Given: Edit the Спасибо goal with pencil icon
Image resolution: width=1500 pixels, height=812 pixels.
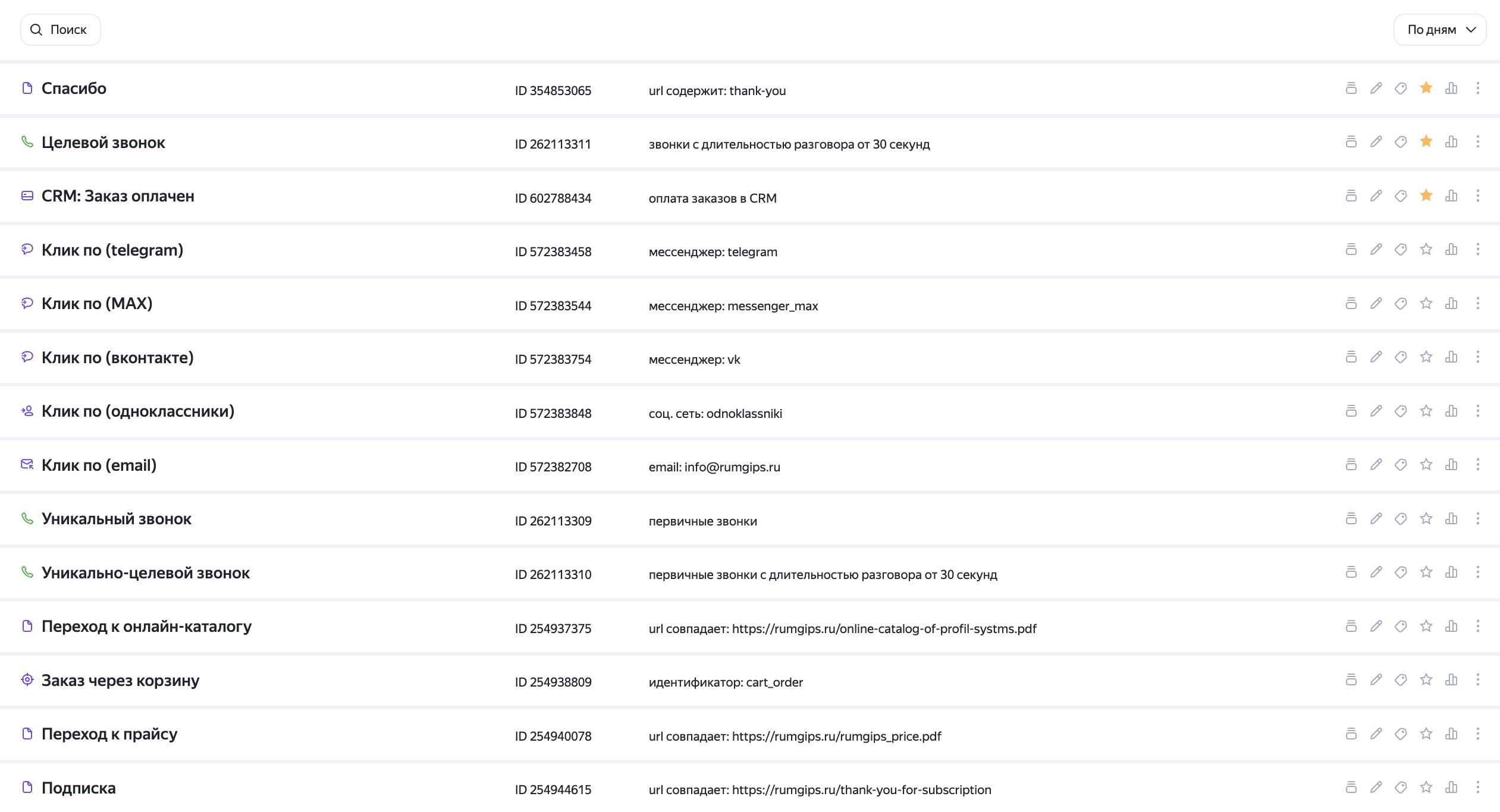Looking at the screenshot, I should [x=1376, y=88].
